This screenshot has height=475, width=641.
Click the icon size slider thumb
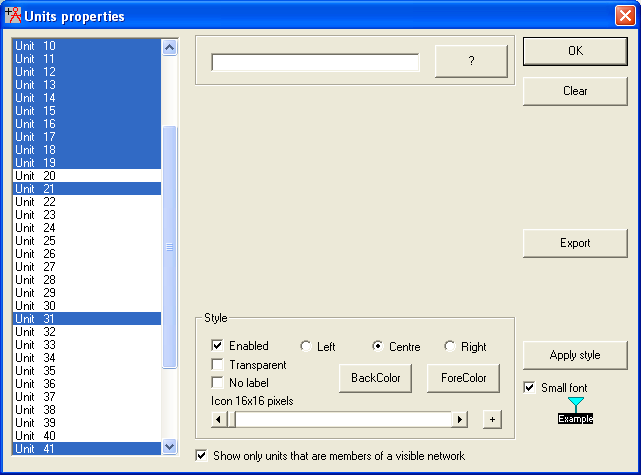pyautogui.click(x=231, y=420)
